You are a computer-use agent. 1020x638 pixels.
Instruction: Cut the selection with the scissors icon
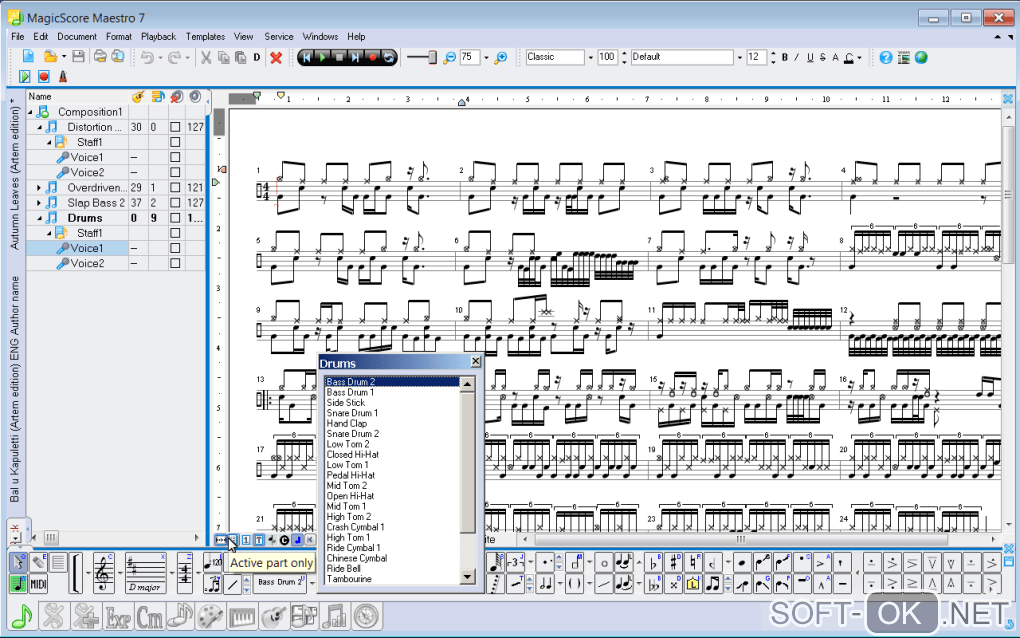click(x=206, y=58)
